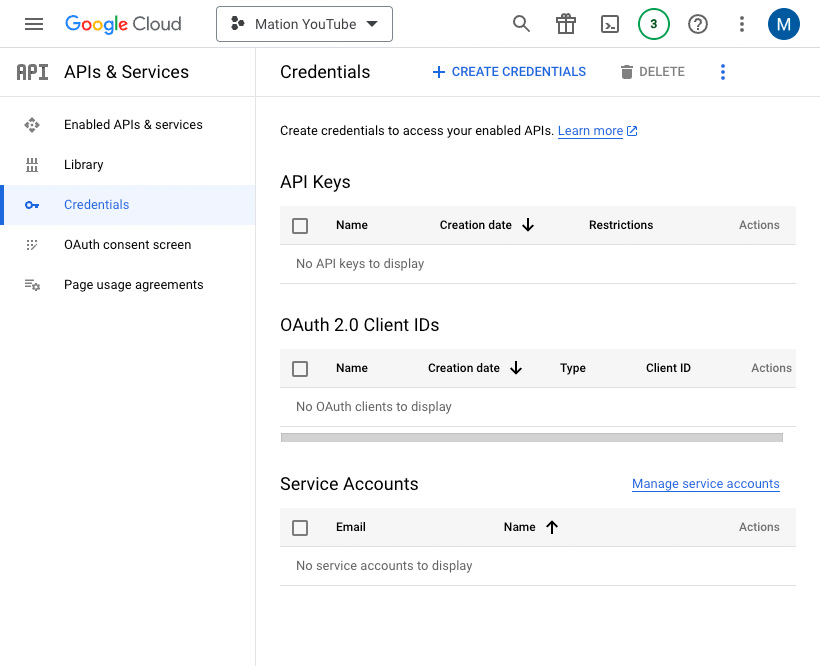Click the 'API Keys' section heading
This screenshot has height=666, width=820.
coord(315,182)
